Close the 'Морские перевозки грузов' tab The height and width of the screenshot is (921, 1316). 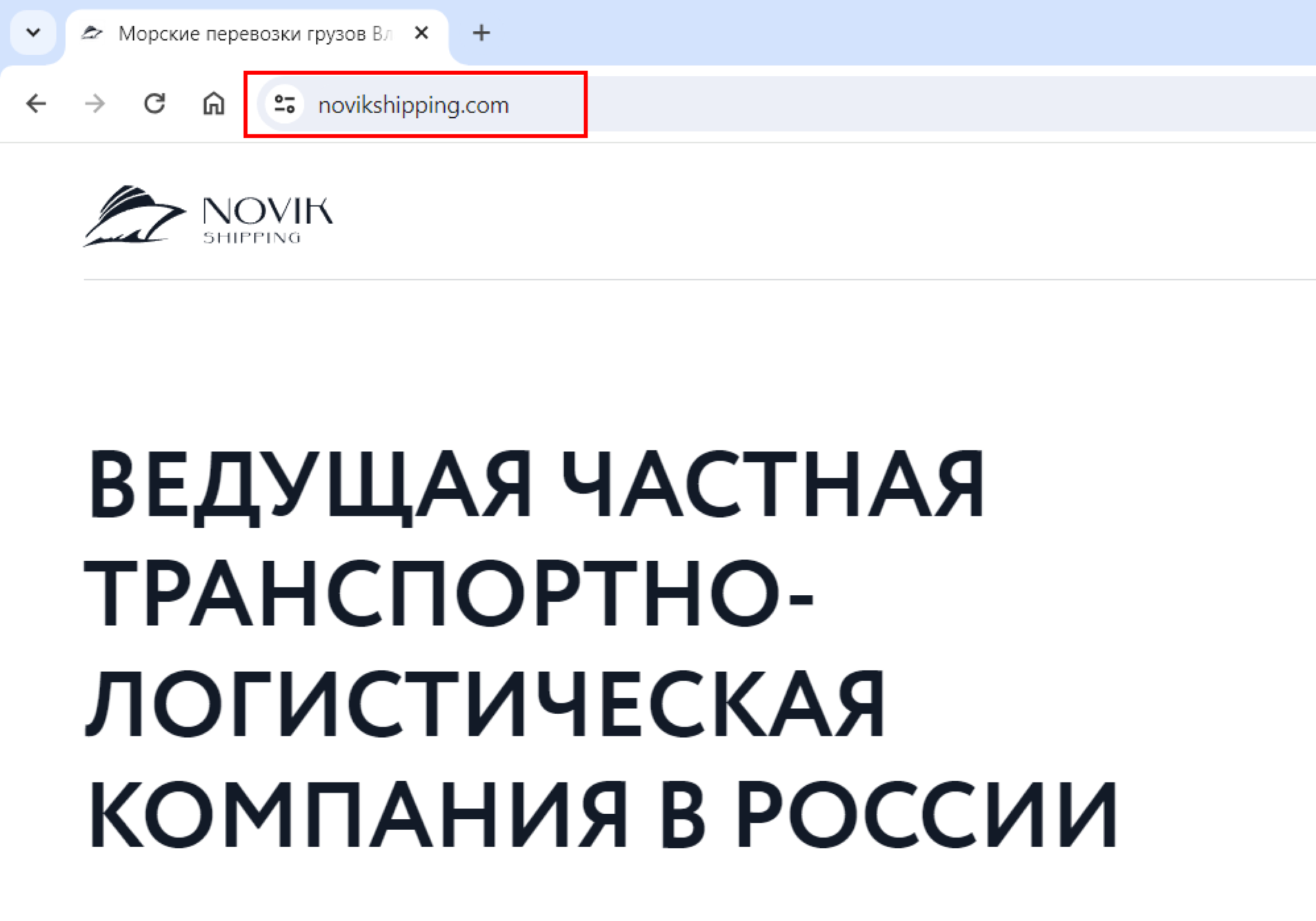coord(421,33)
